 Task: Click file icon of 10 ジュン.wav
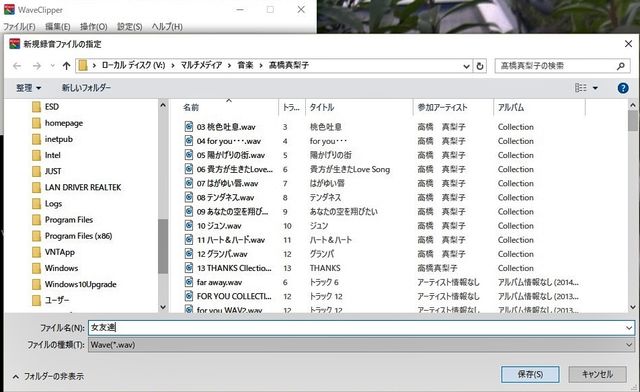189,225
